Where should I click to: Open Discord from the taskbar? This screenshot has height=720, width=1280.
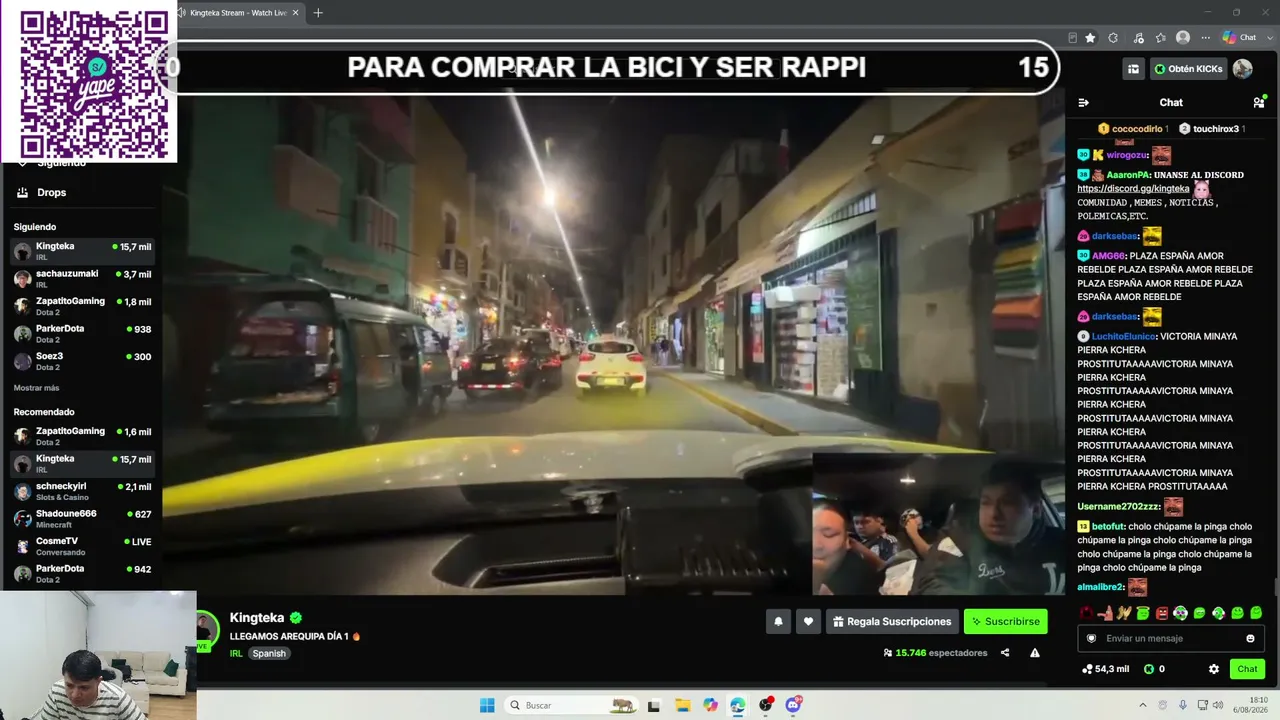(794, 705)
